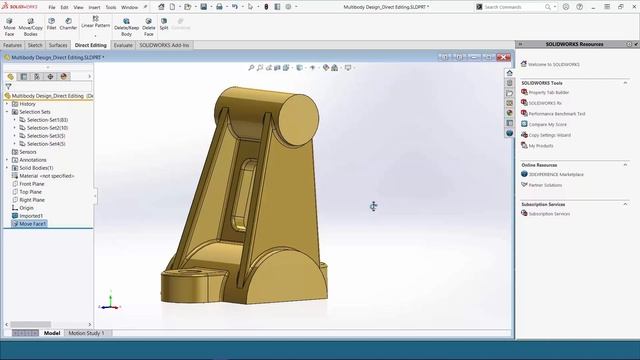Open the FeatureManager design tree tab
Screen dimensions: 640x360
[x=11, y=76]
